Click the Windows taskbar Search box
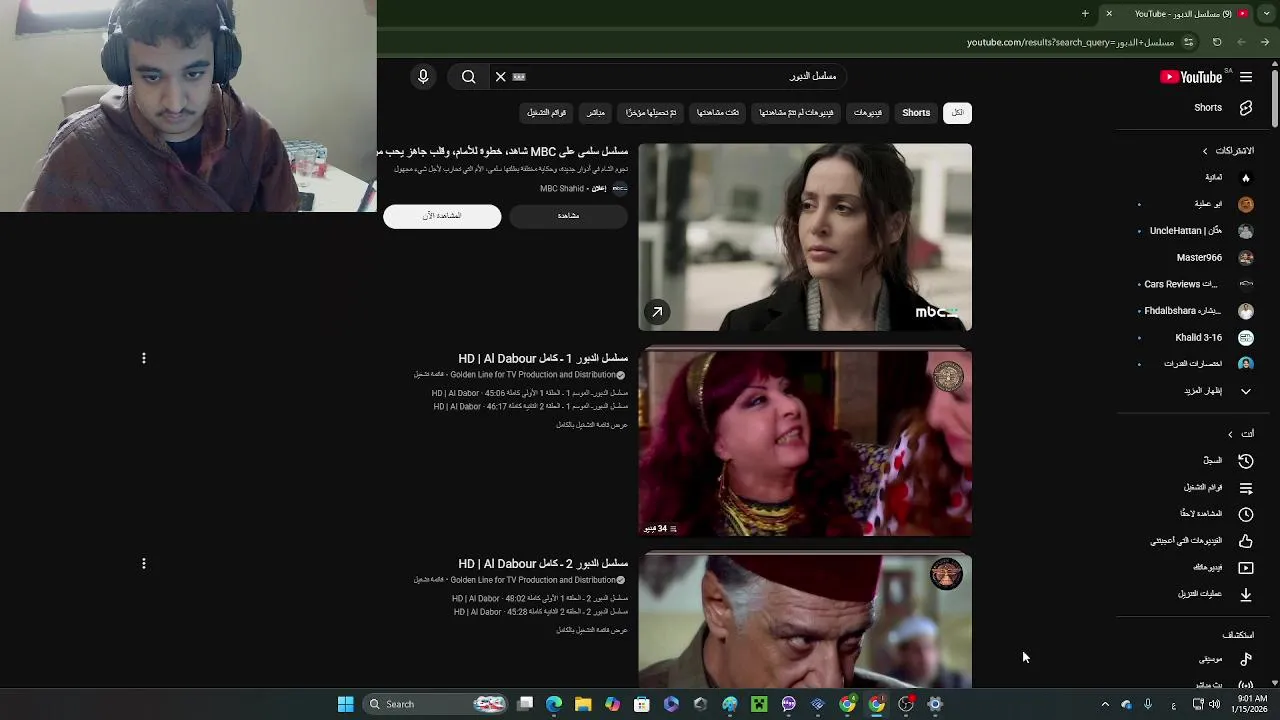The image size is (1280, 720). [x=436, y=704]
